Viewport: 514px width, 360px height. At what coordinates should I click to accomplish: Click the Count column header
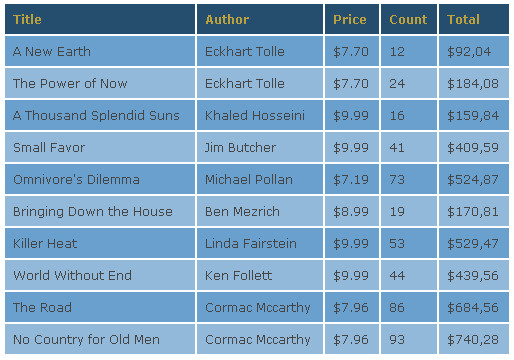coord(409,19)
